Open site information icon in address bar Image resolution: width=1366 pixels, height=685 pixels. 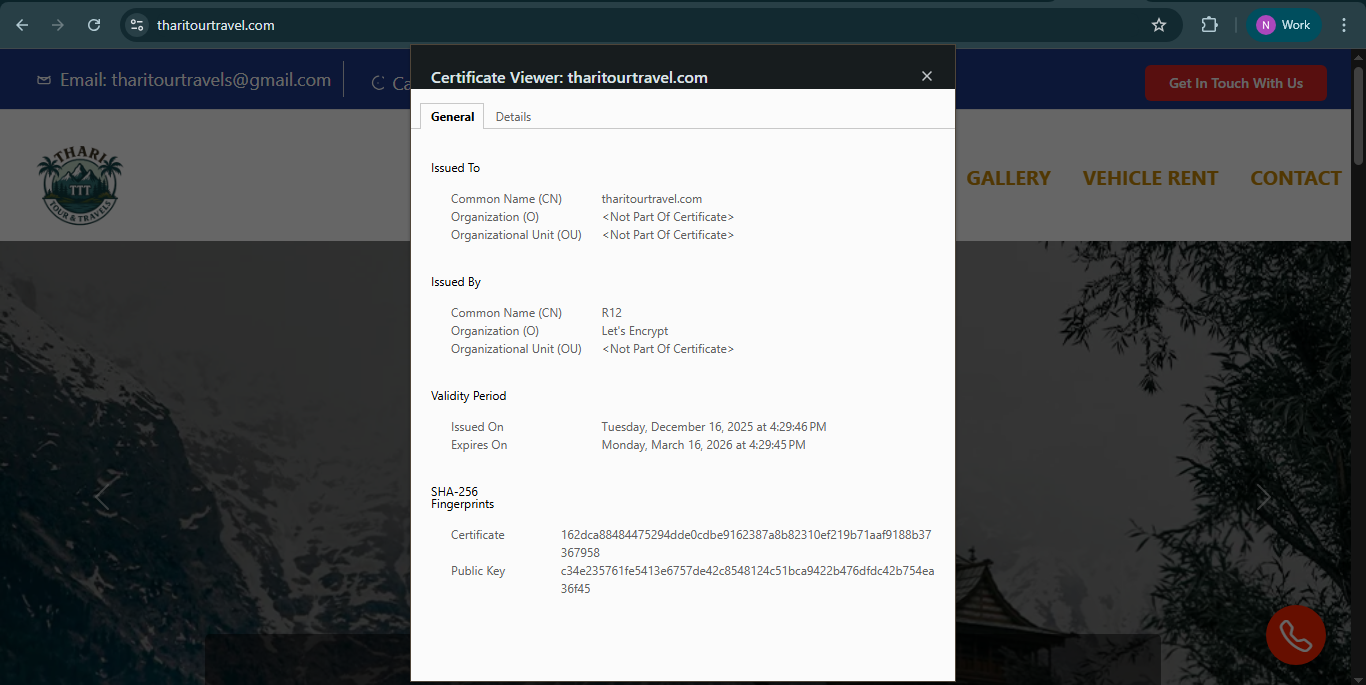click(x=138, y=25)
